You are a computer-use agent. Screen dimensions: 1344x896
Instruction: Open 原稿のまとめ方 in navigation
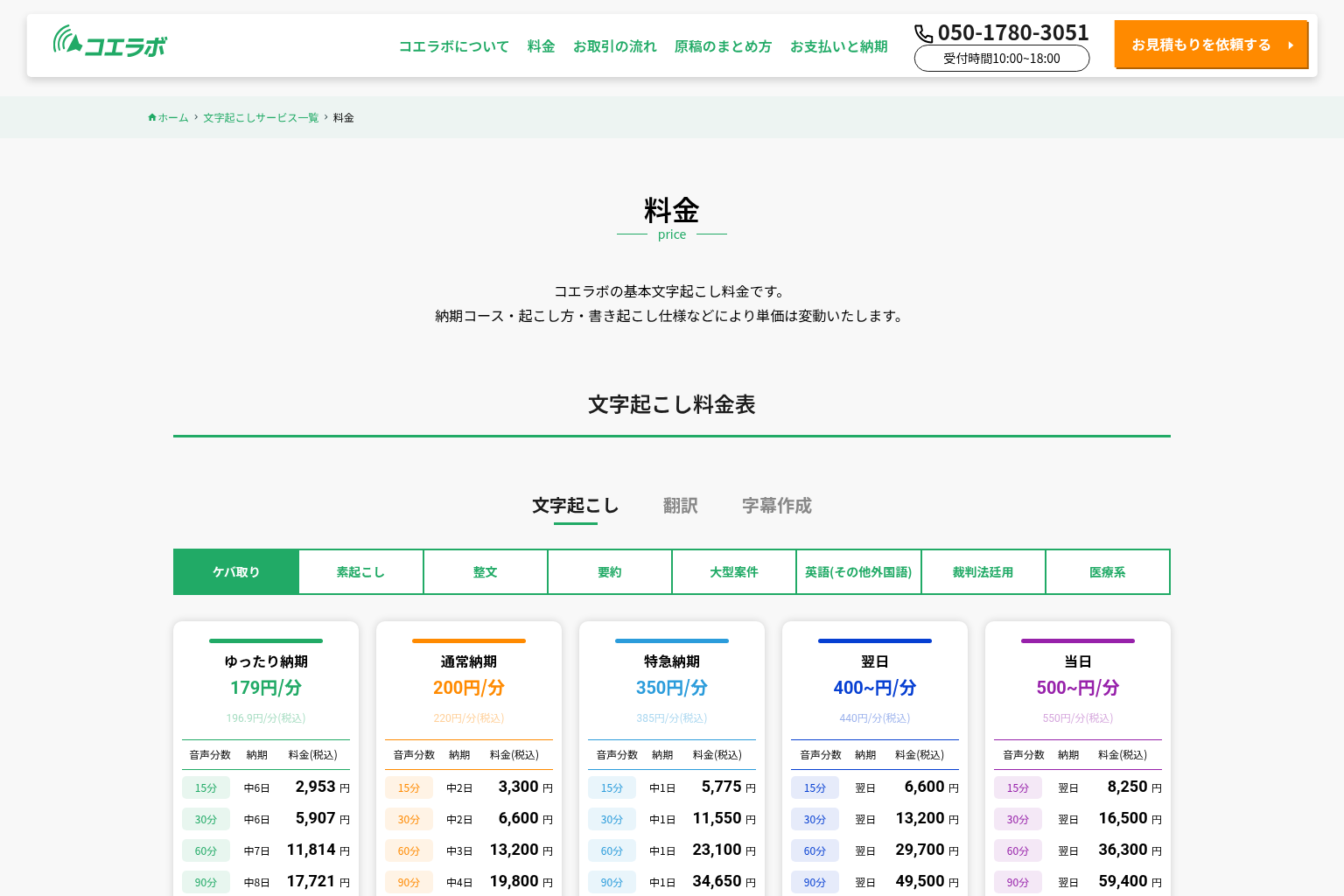[724, 46]
